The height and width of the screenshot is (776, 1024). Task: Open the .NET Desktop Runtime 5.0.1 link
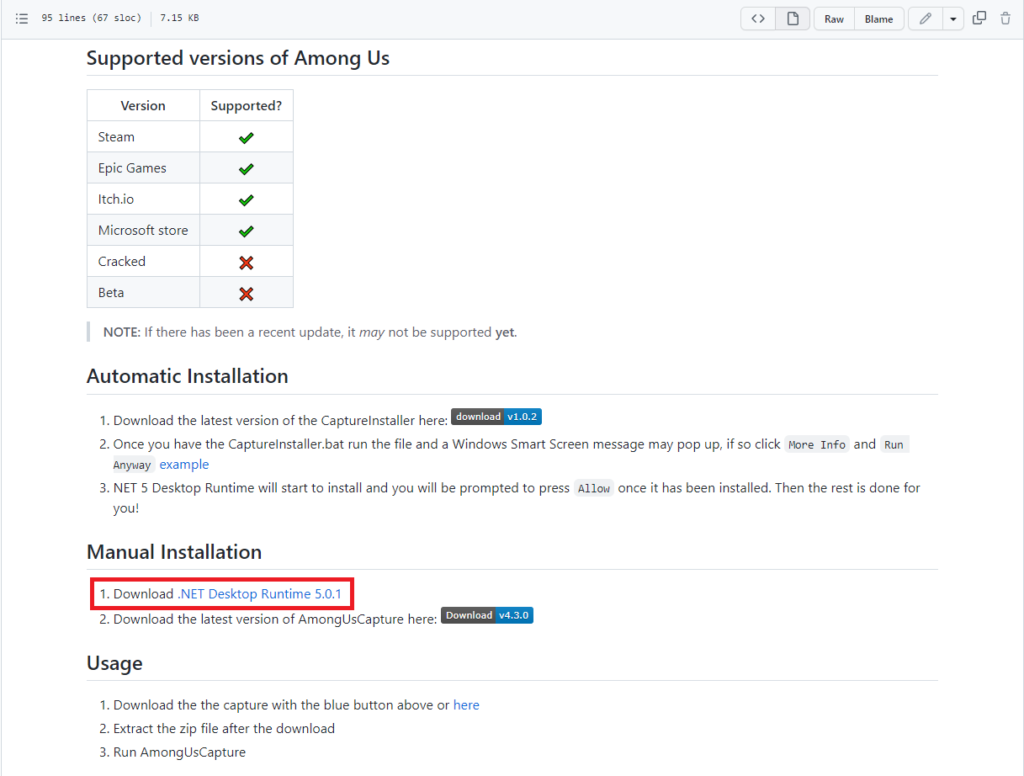(x=260, y=594)
